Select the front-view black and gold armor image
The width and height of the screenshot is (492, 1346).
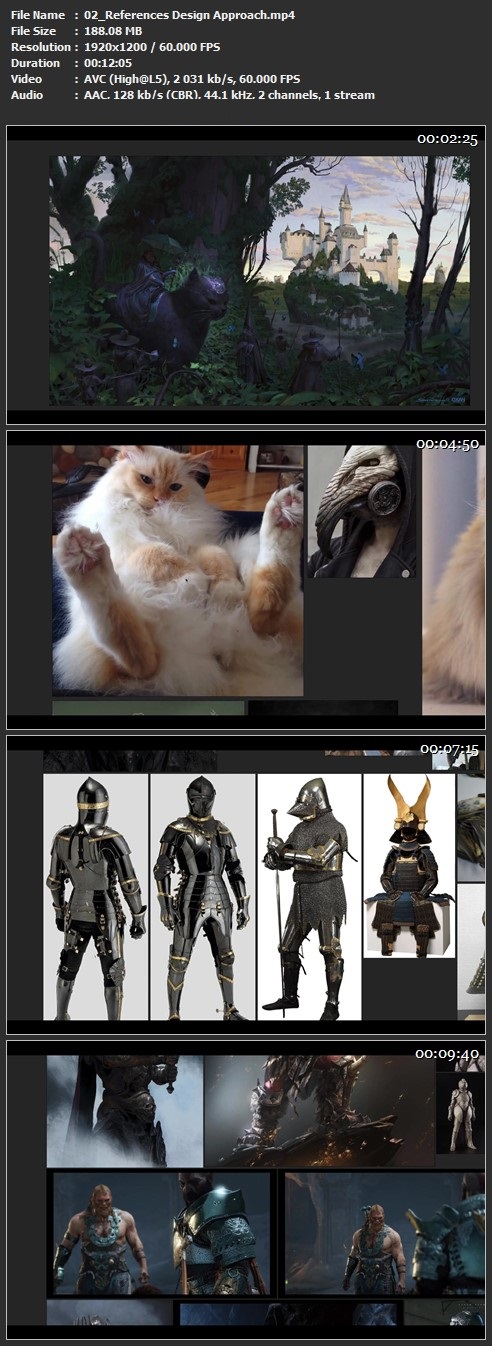pos(202,896)
